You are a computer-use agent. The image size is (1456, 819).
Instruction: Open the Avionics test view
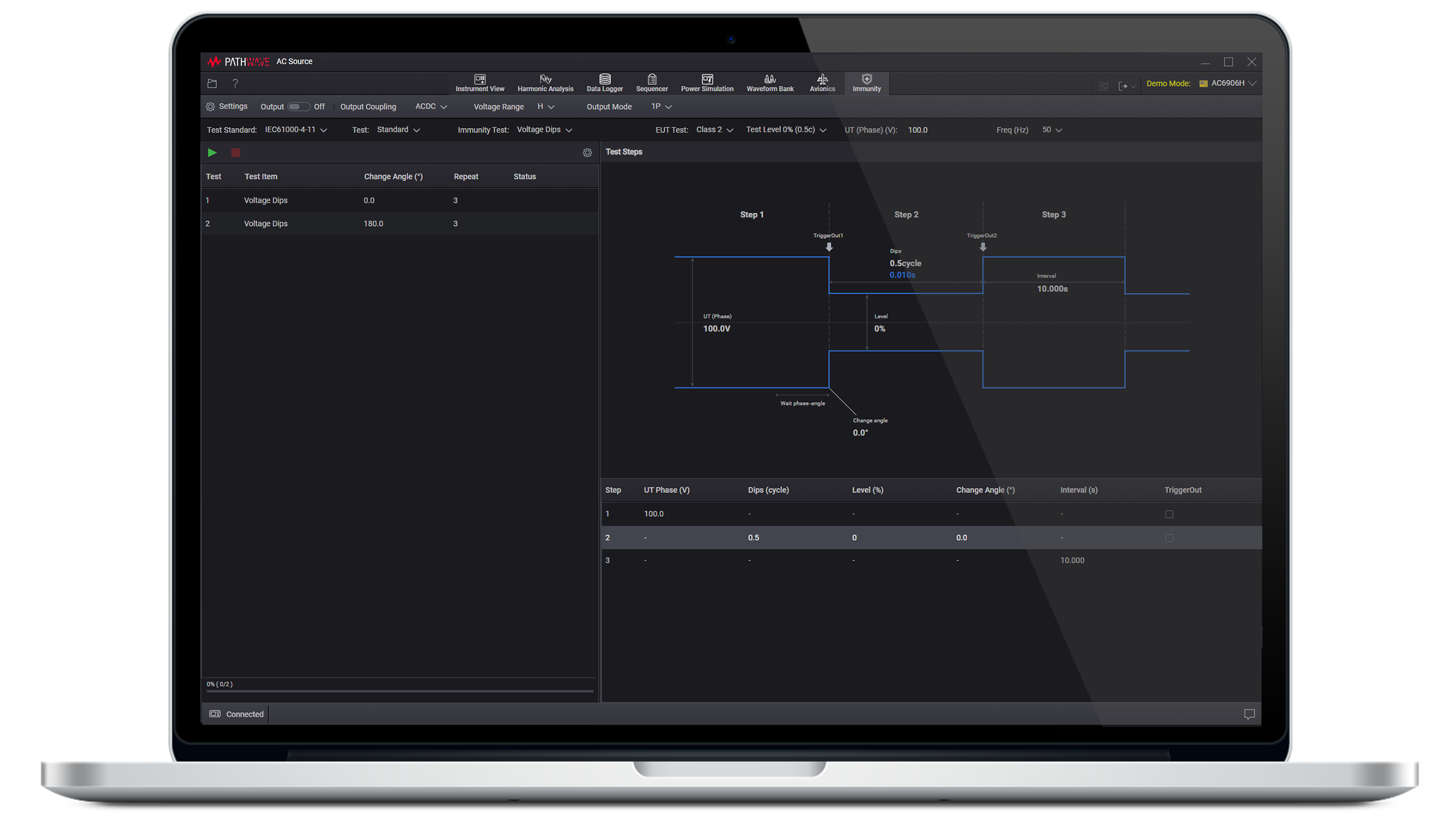point(822,83)
